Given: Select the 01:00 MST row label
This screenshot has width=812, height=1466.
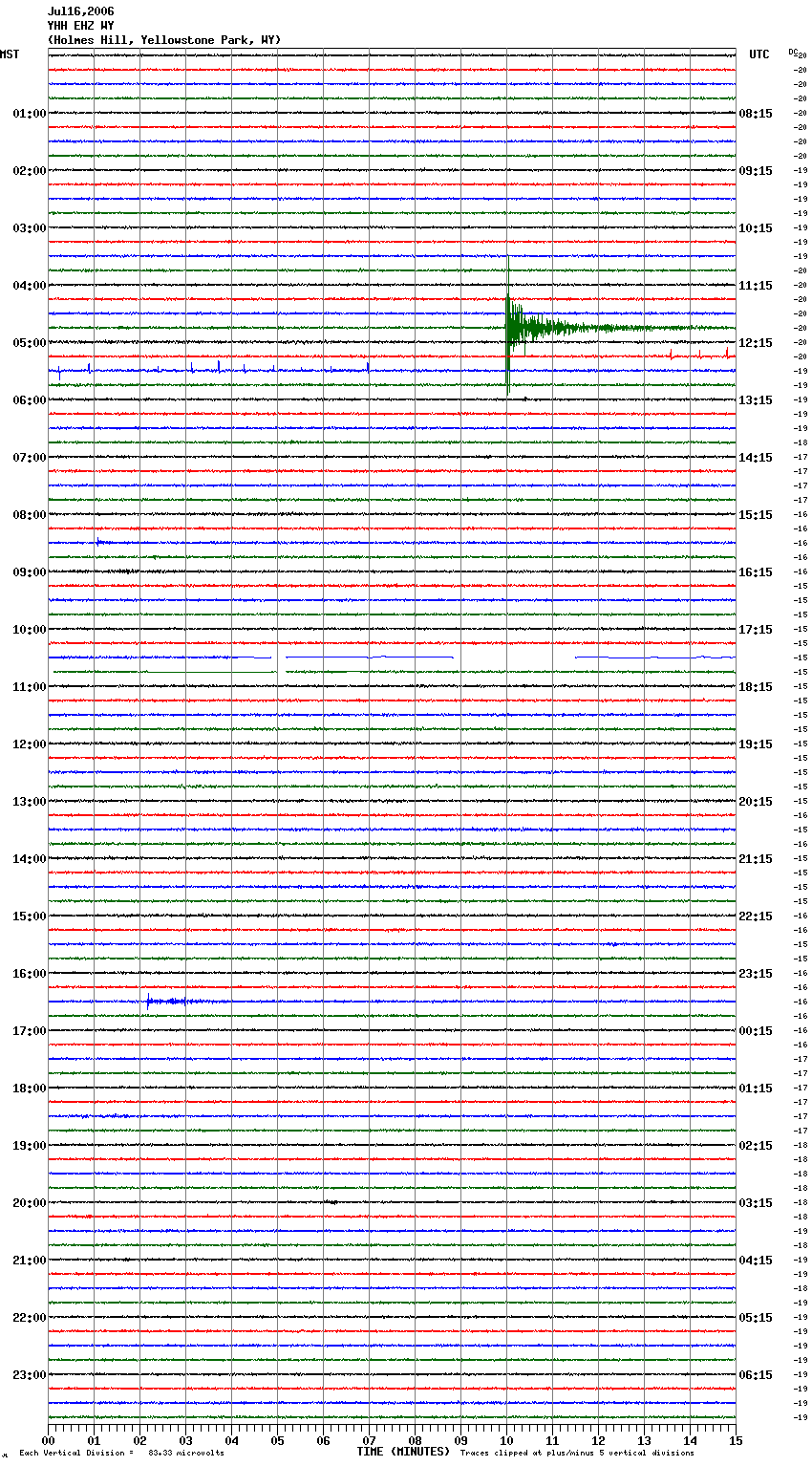Looking at the screenshot, I should 30,114.
